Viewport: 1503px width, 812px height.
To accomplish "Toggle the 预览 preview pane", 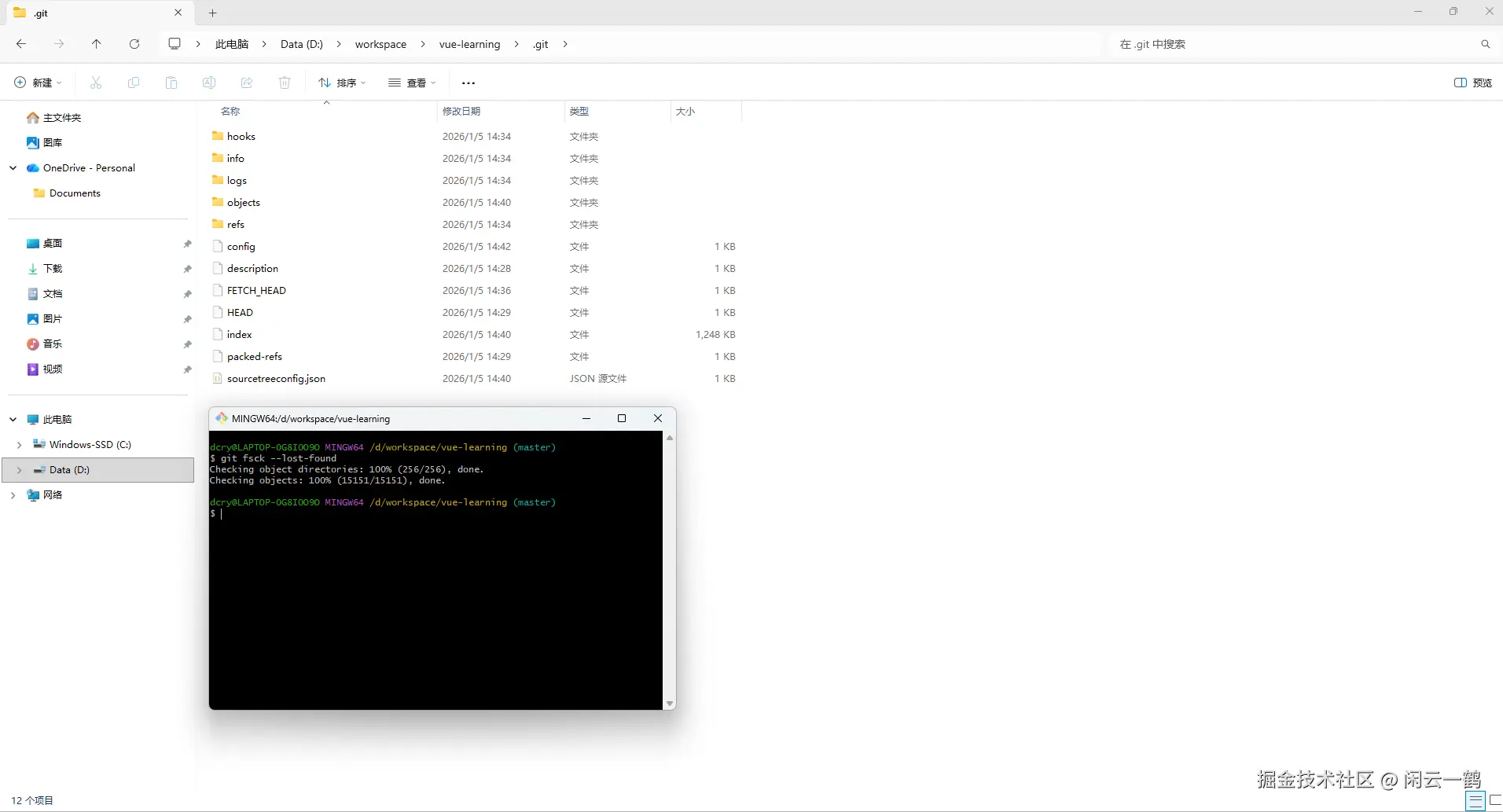I will [x=1473, y=83].
